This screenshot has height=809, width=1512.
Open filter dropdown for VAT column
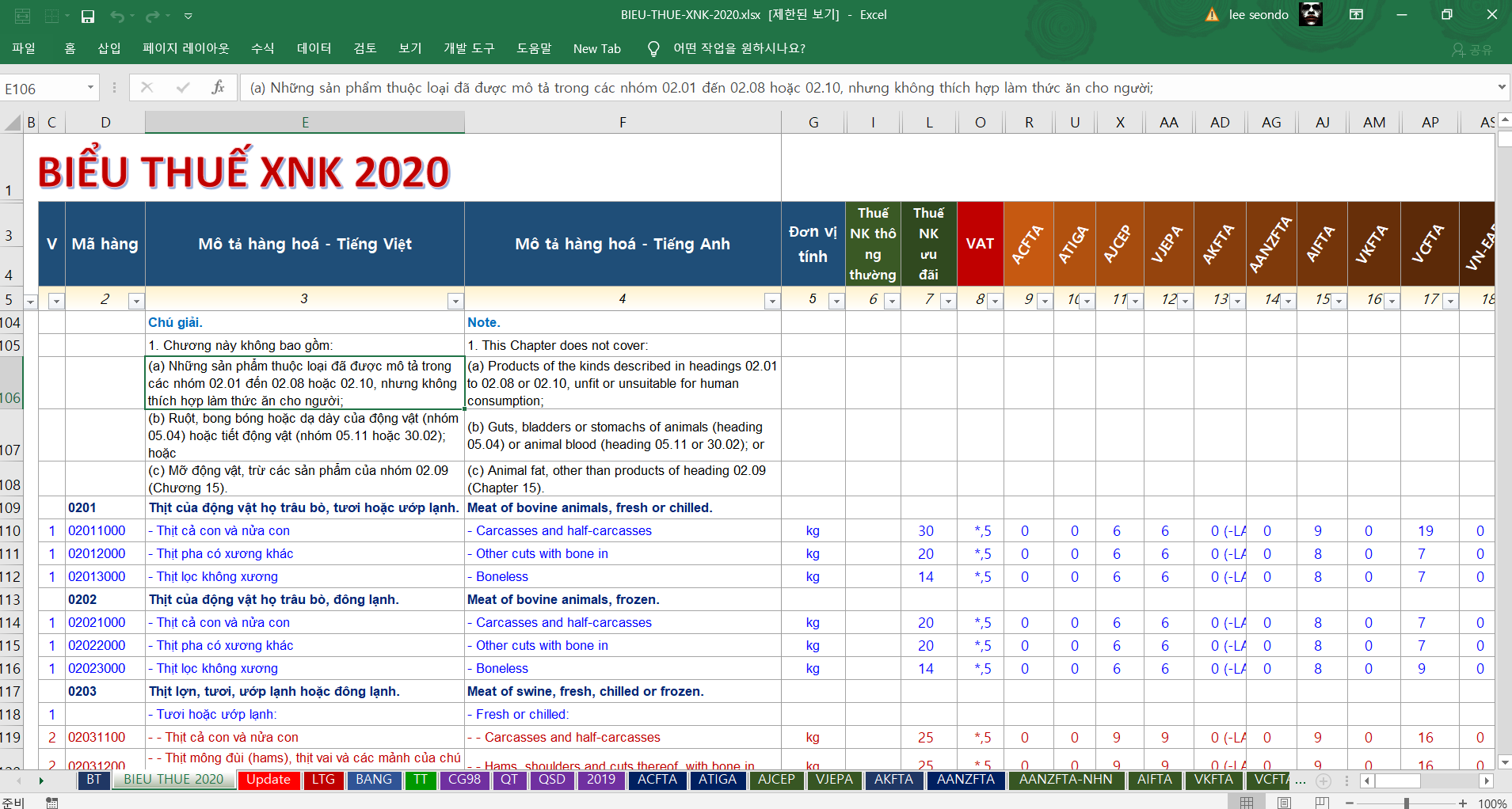[995, 301]
